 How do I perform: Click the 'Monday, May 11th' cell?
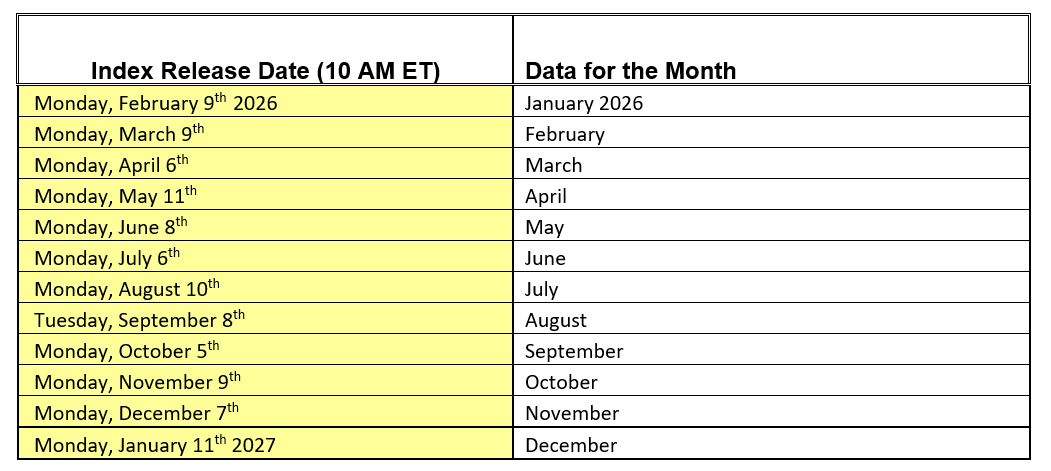(x=116, y=195)
